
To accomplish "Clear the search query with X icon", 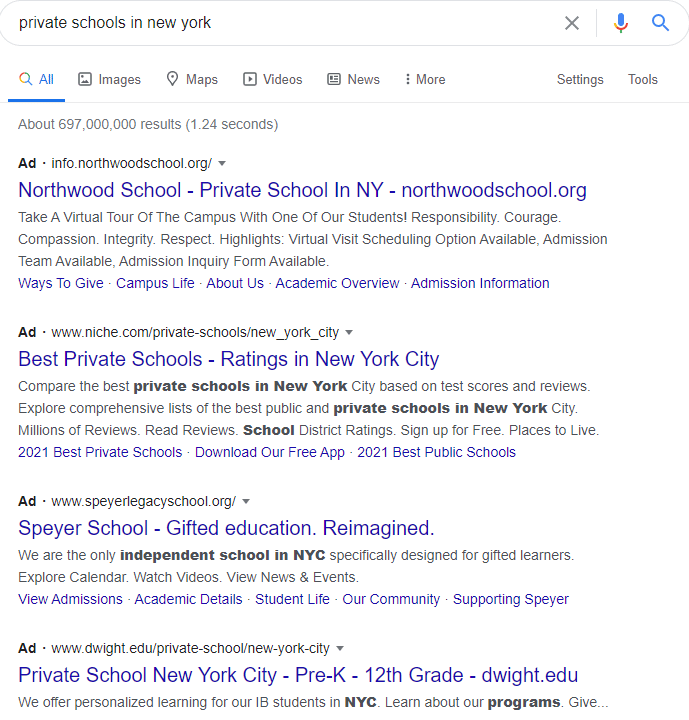I will (x=572, y=23).
